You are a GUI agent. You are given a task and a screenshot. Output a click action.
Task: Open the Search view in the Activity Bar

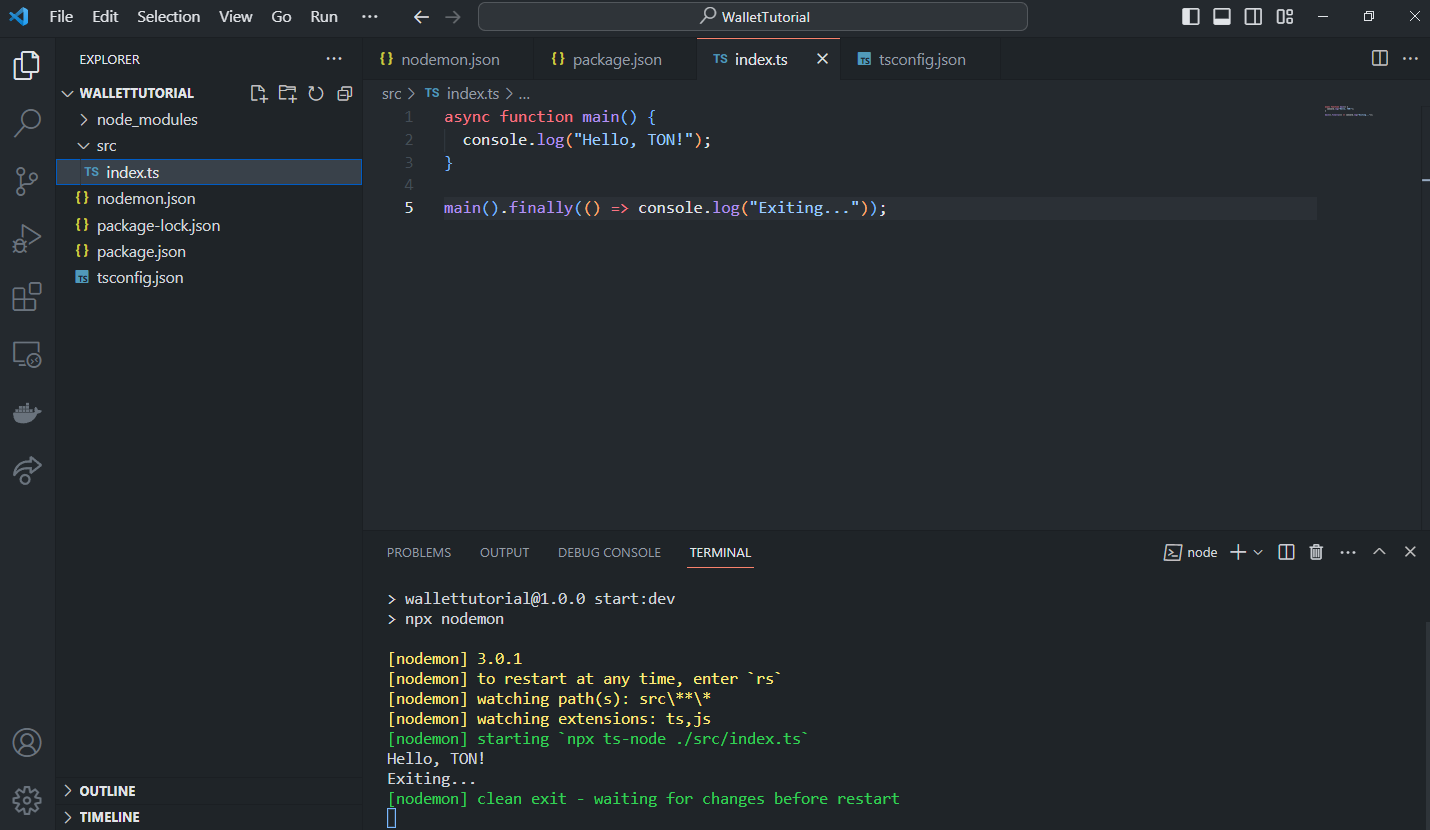pyautogui.click(x=26, y=123)
